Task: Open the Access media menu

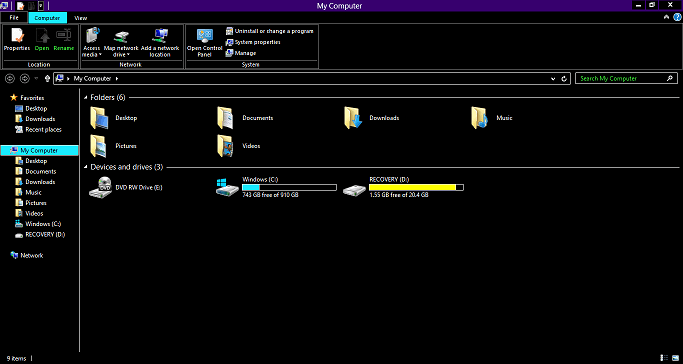Action: tap(92, 42)
